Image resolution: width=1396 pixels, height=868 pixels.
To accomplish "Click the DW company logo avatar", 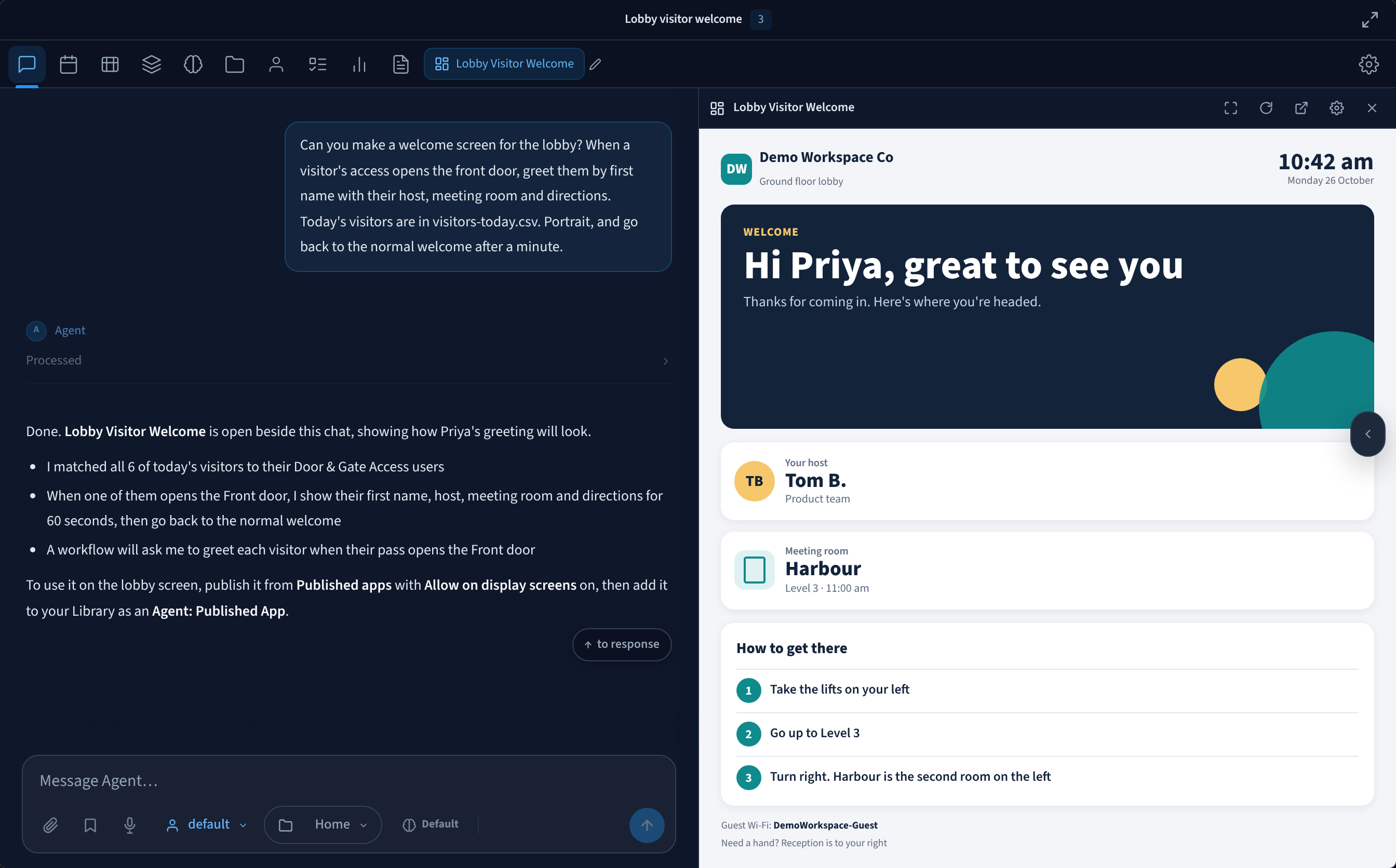I will pos(736,169).
